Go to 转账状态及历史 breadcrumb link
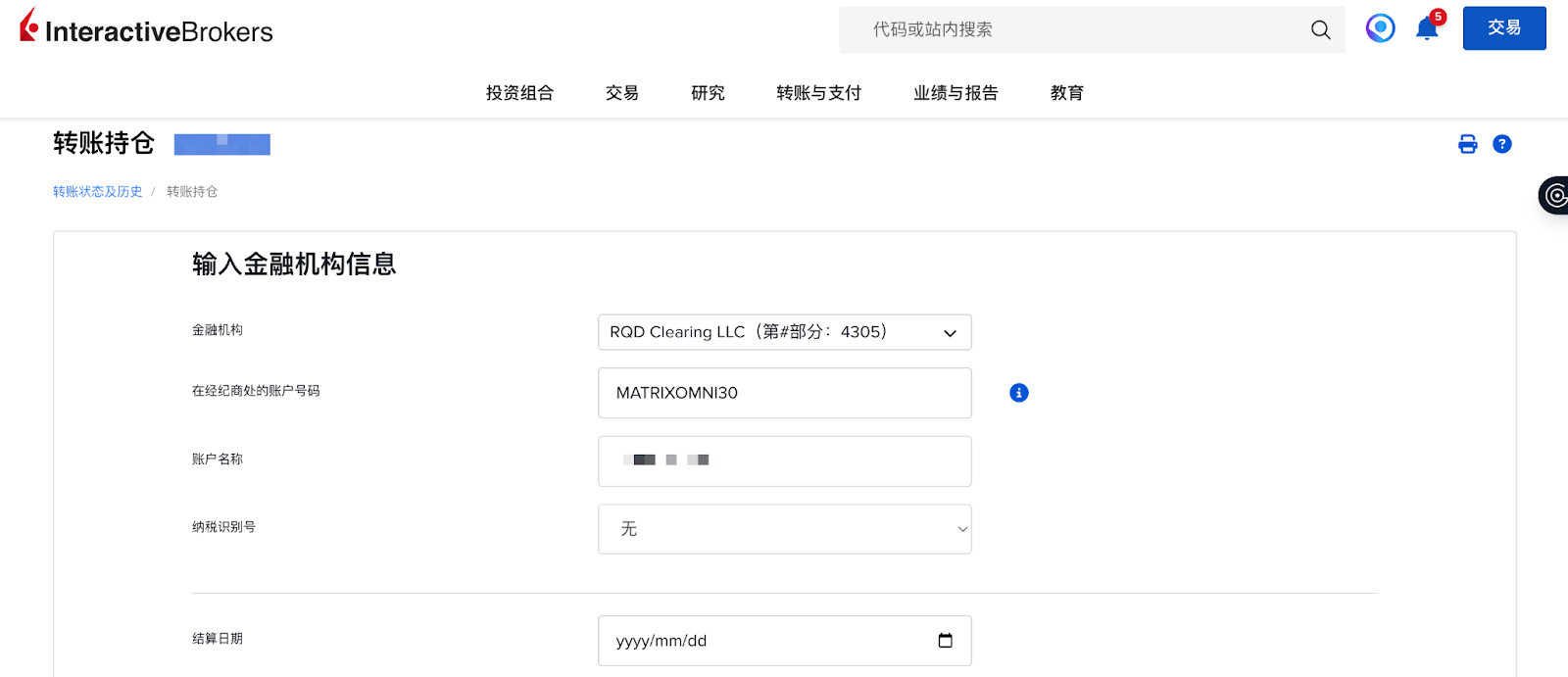1568x677 pixels. pos(98,192)
